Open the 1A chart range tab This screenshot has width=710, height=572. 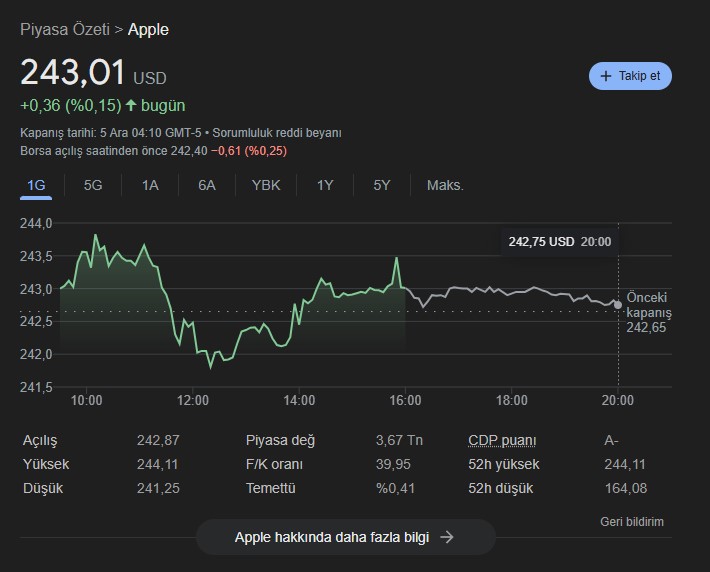point(150,185)
